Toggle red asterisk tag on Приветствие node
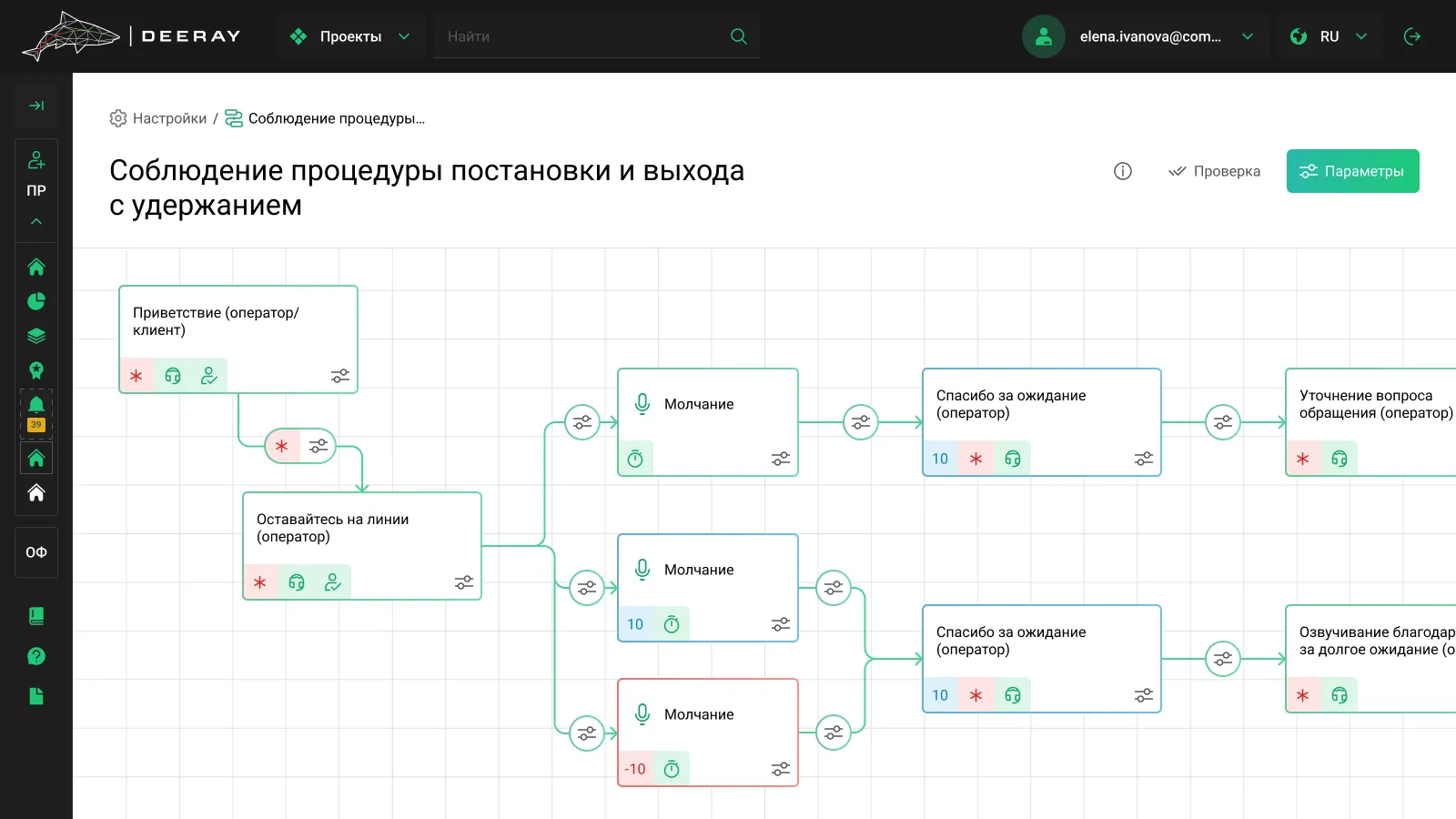Viewport: 1456px width, 819px height. coord(136,376)
